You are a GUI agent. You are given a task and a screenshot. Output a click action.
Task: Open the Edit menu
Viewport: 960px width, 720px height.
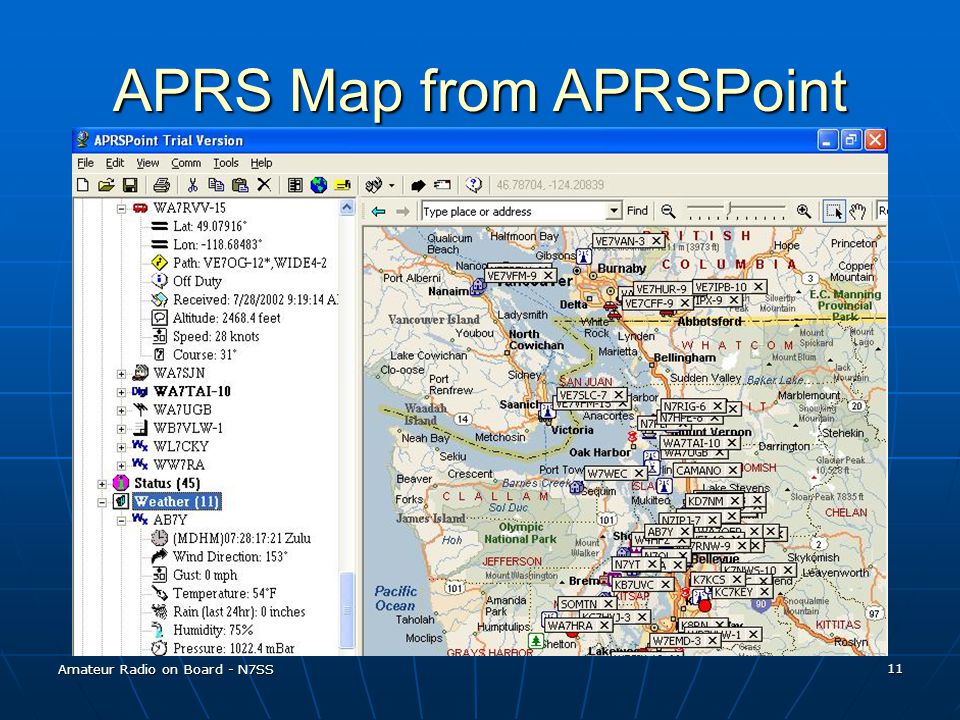click(x=114, y=163)
